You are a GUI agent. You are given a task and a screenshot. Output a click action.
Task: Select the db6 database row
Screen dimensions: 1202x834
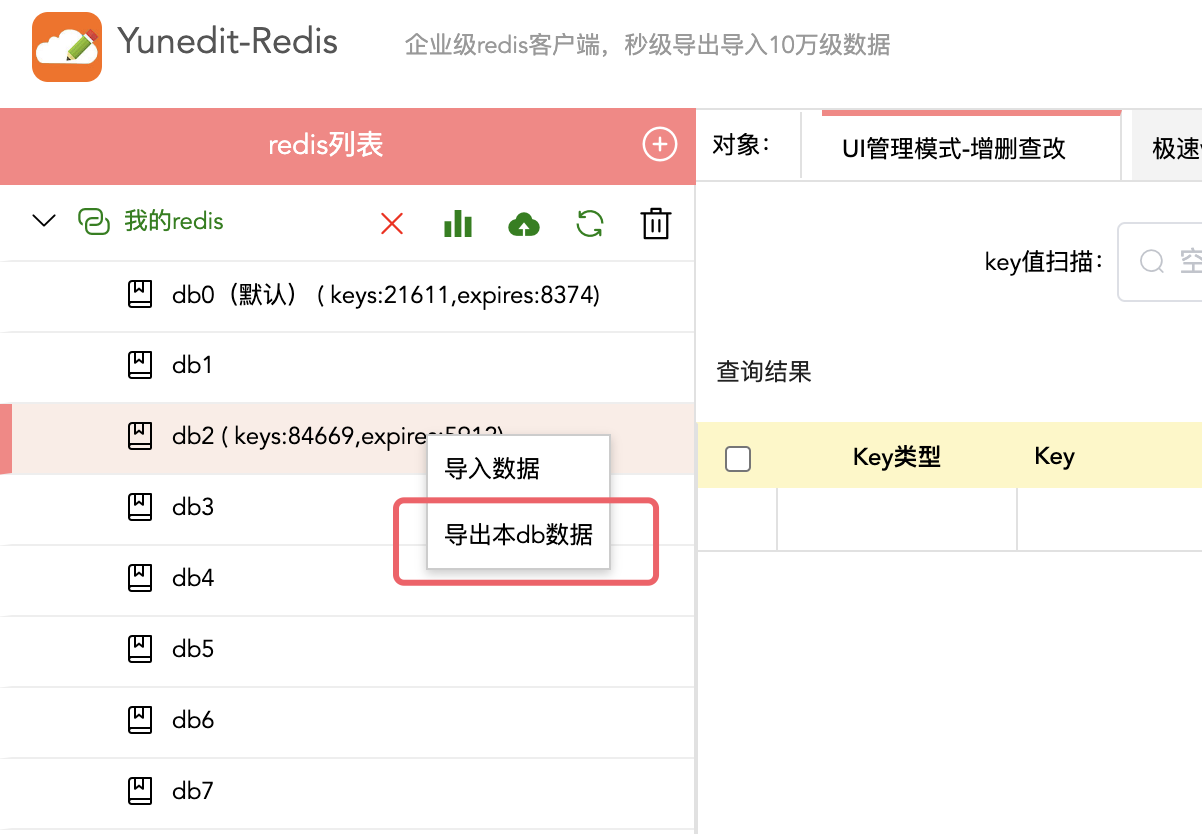[347, 721]
